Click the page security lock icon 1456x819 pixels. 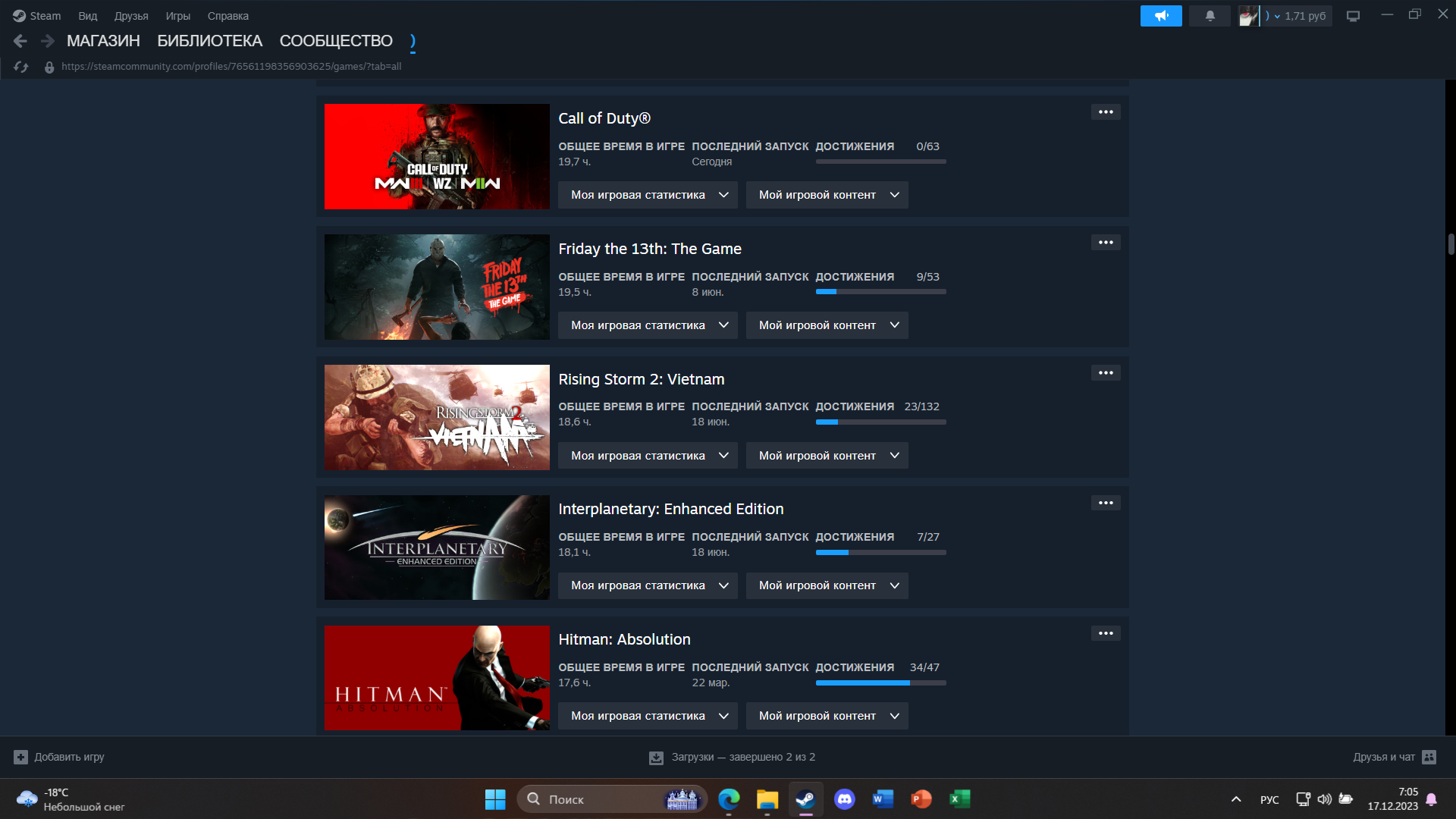pos(49,67)
